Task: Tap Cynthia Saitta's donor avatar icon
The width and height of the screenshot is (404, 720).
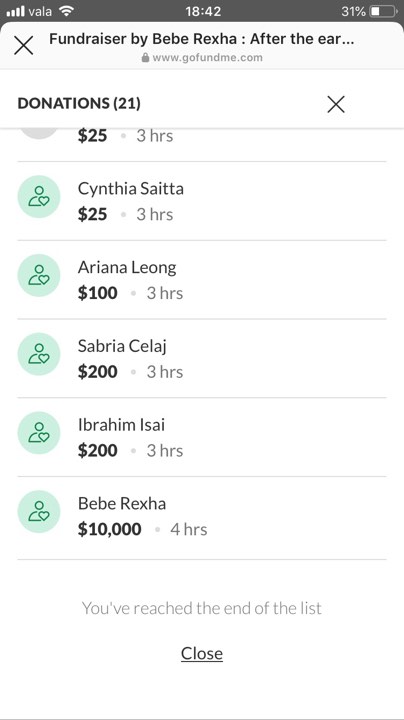Action: pyautogui.click(x=39, y=197)
